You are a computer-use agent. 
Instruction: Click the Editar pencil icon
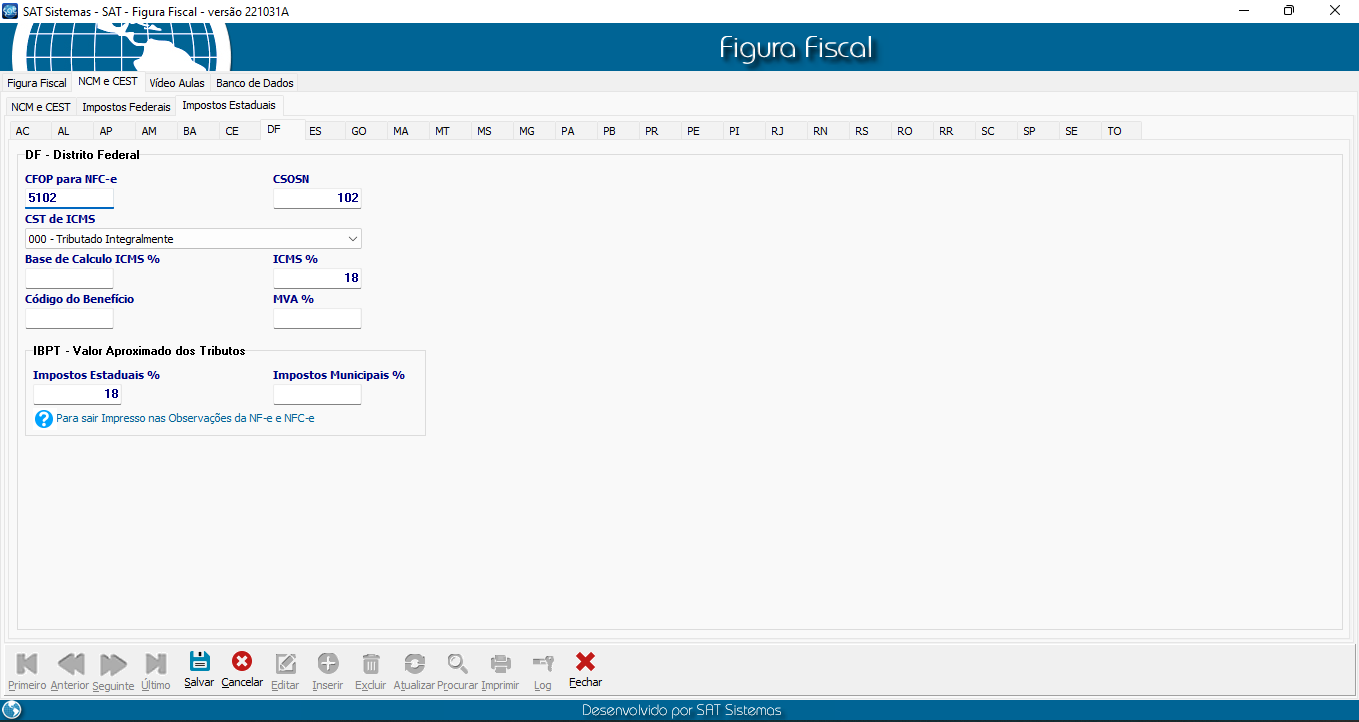(x=285, y=663)
